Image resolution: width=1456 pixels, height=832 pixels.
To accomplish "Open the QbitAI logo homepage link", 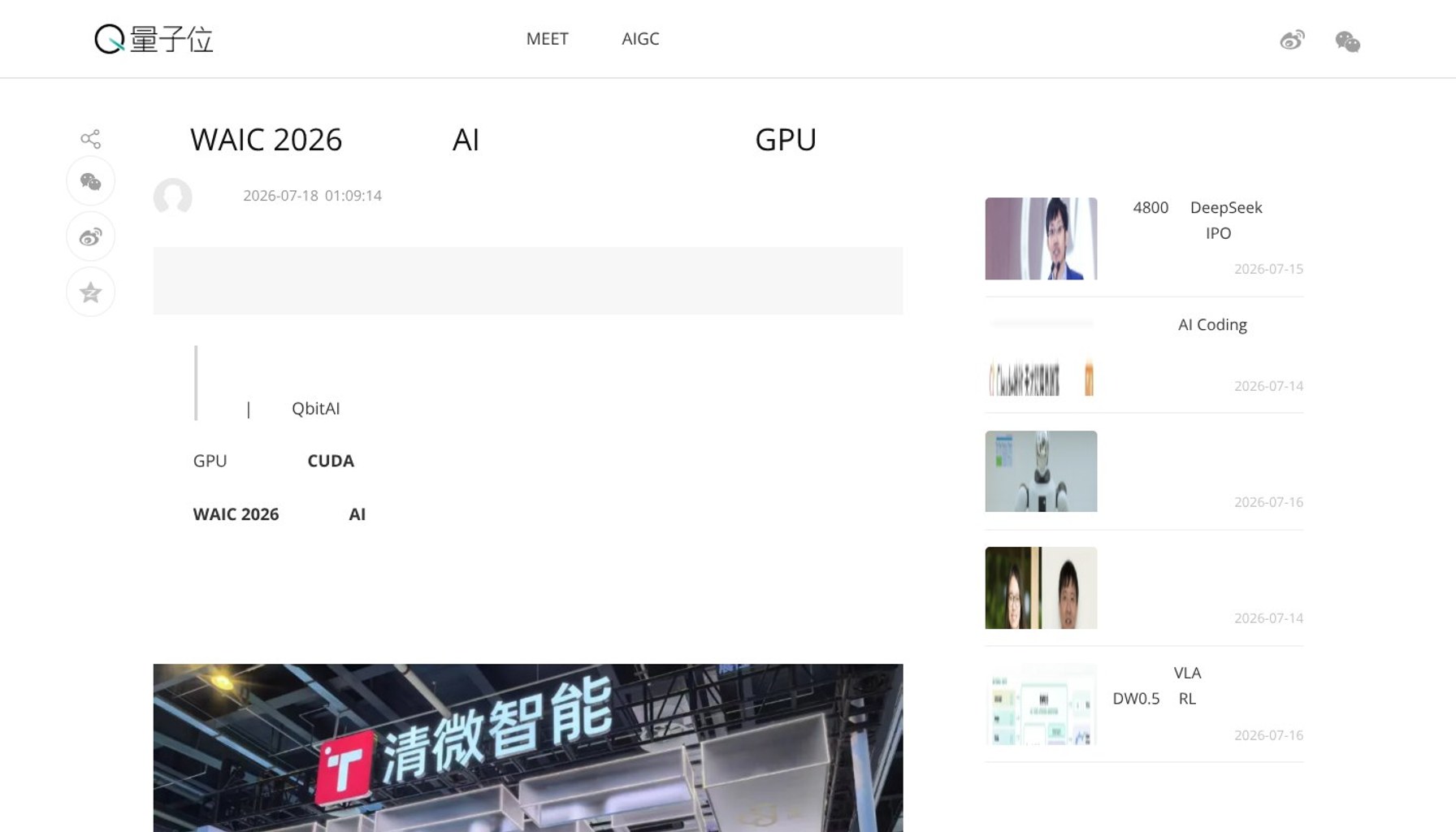I will pos(154,39).
